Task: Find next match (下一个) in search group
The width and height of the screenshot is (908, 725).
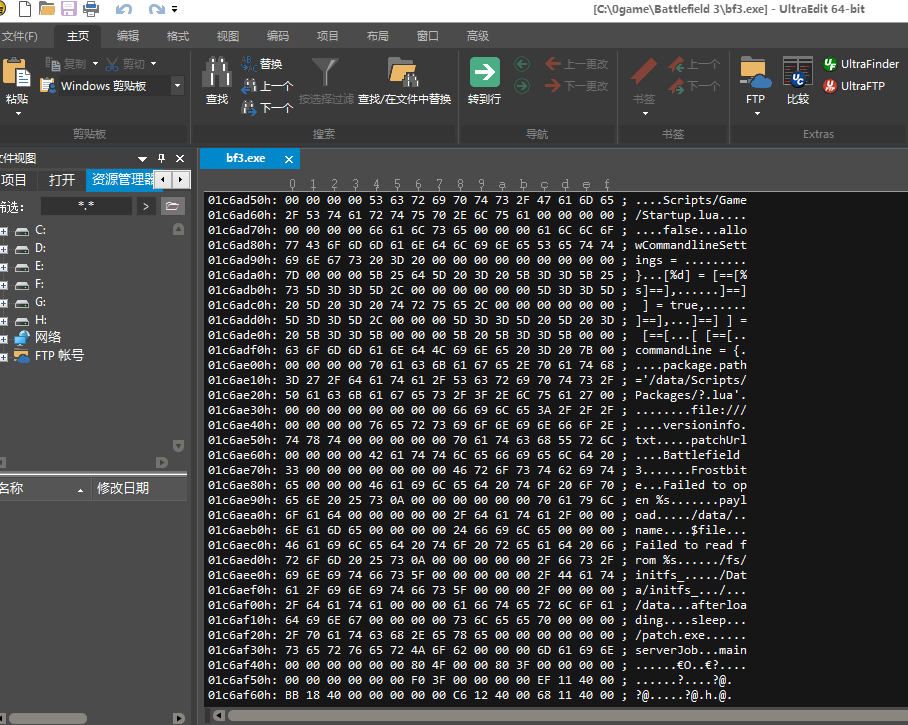Action: [267, 108]
